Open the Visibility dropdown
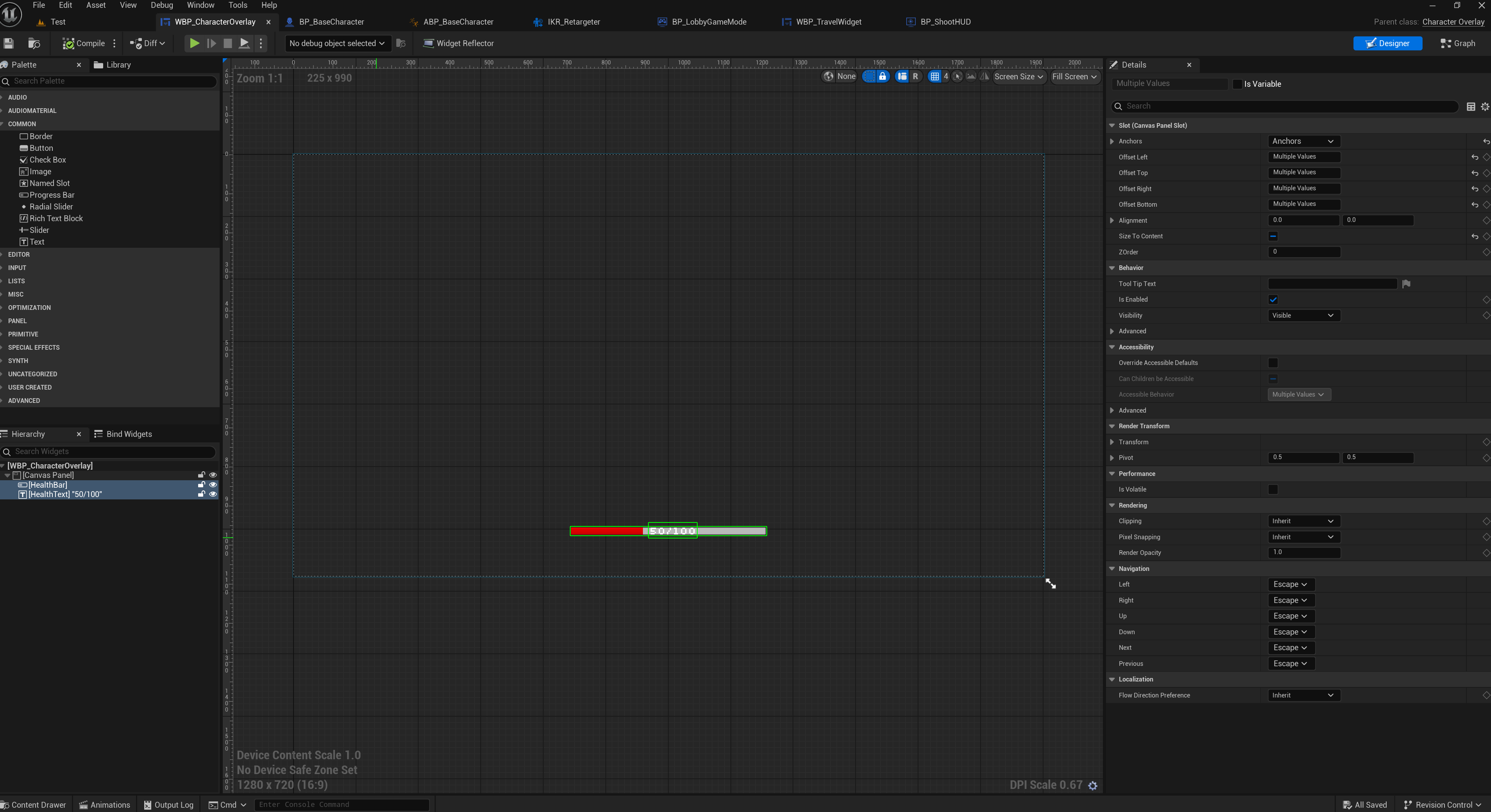The height and width of the screenshot is (812, 1491). (1303, 315)
